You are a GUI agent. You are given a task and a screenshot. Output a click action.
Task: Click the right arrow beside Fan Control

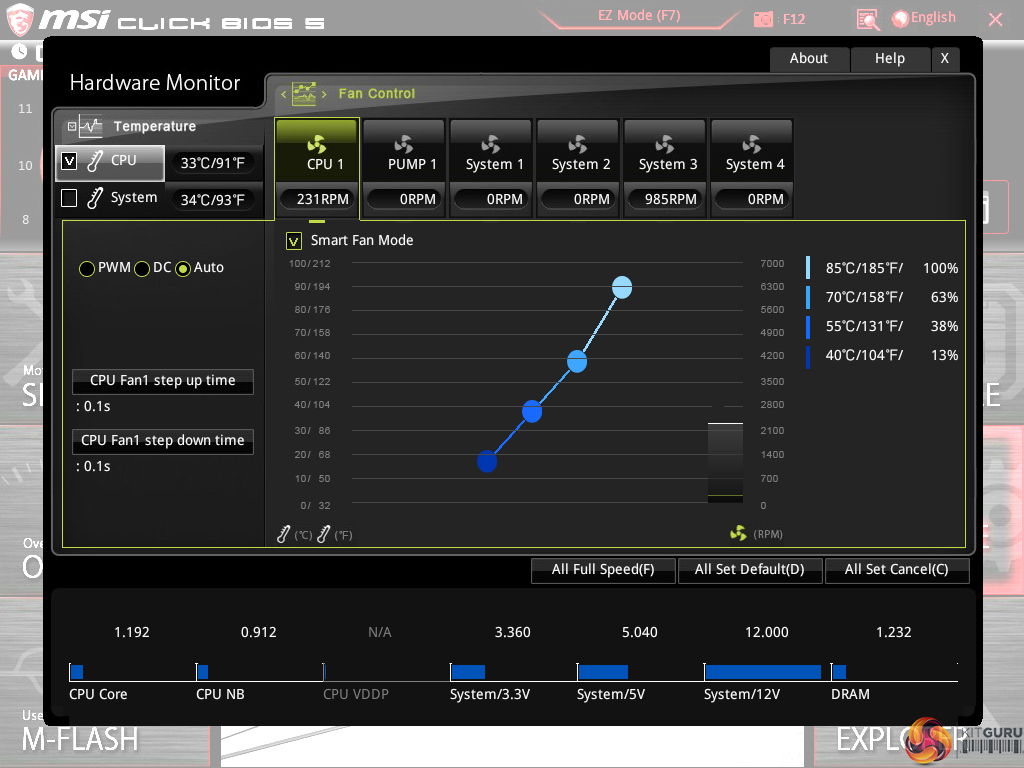coord(324,95)
